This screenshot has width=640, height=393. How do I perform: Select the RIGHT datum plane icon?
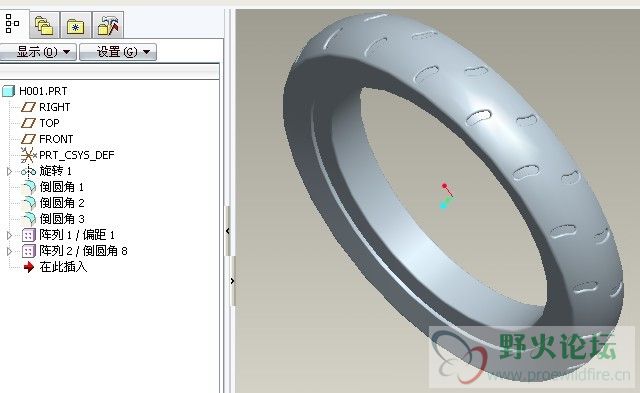pyautogui.click(x=28, y=107)
